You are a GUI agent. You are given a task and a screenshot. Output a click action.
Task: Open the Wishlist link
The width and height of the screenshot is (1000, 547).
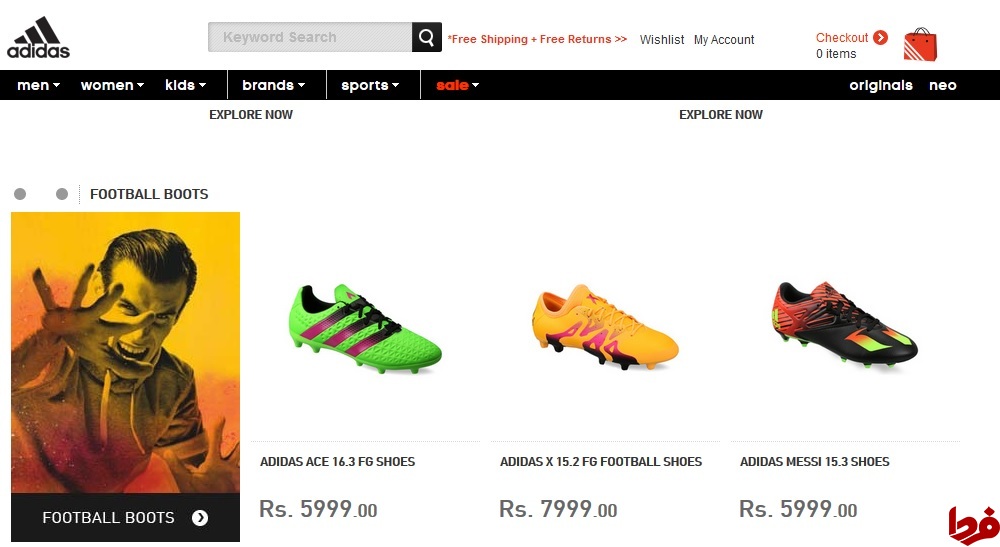click(662, 40)
